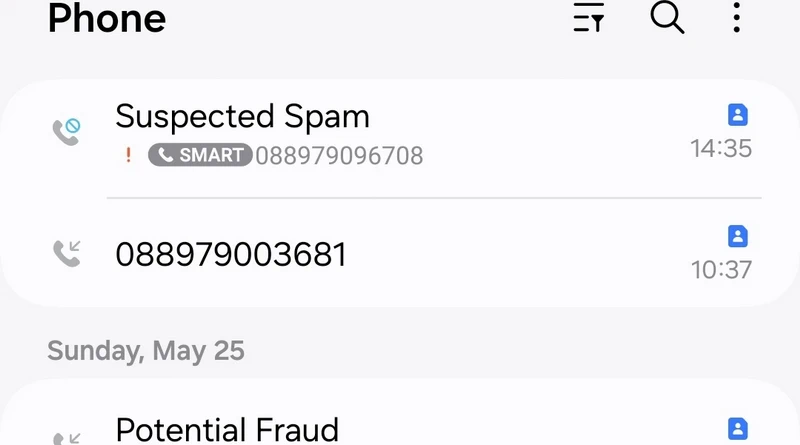Tap contact icon beside 14:35 call
This screenshot has width=800, height=445.
point(737,115)
